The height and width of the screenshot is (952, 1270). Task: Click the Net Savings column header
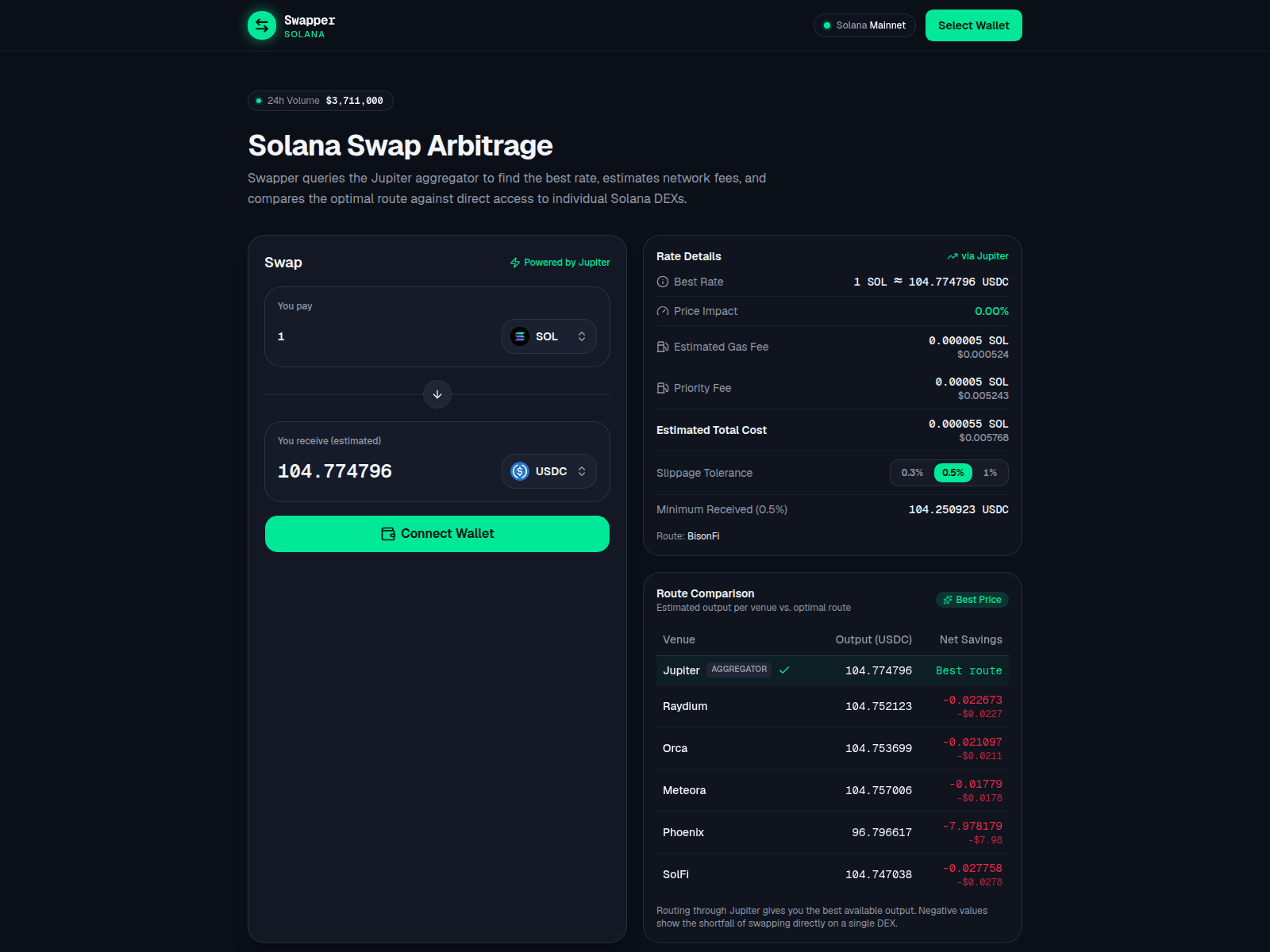tap(971, 639)
